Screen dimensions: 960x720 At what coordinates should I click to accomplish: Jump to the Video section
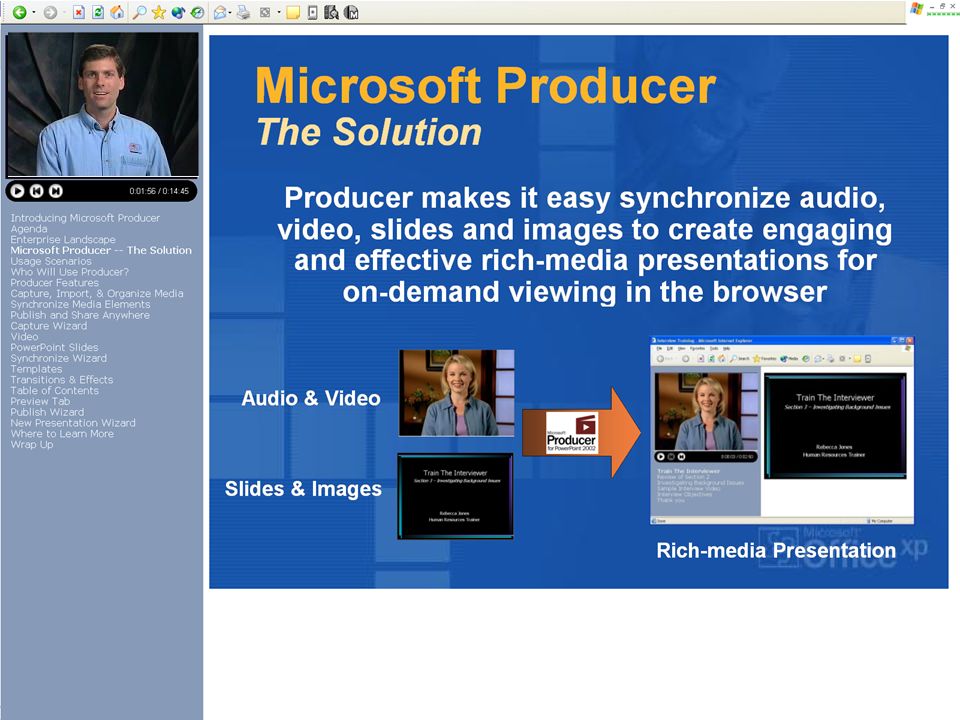click(x=24, y=337)
